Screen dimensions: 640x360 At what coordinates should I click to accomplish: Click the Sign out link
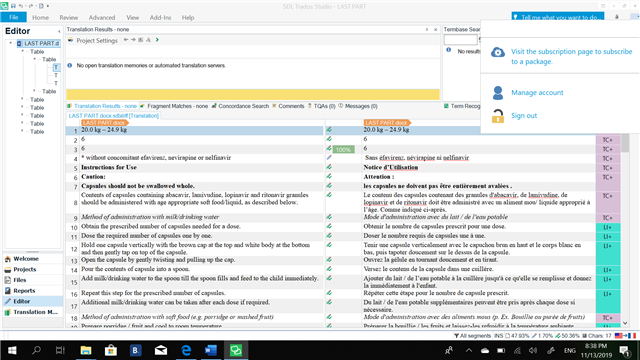(x=524, y=116)
